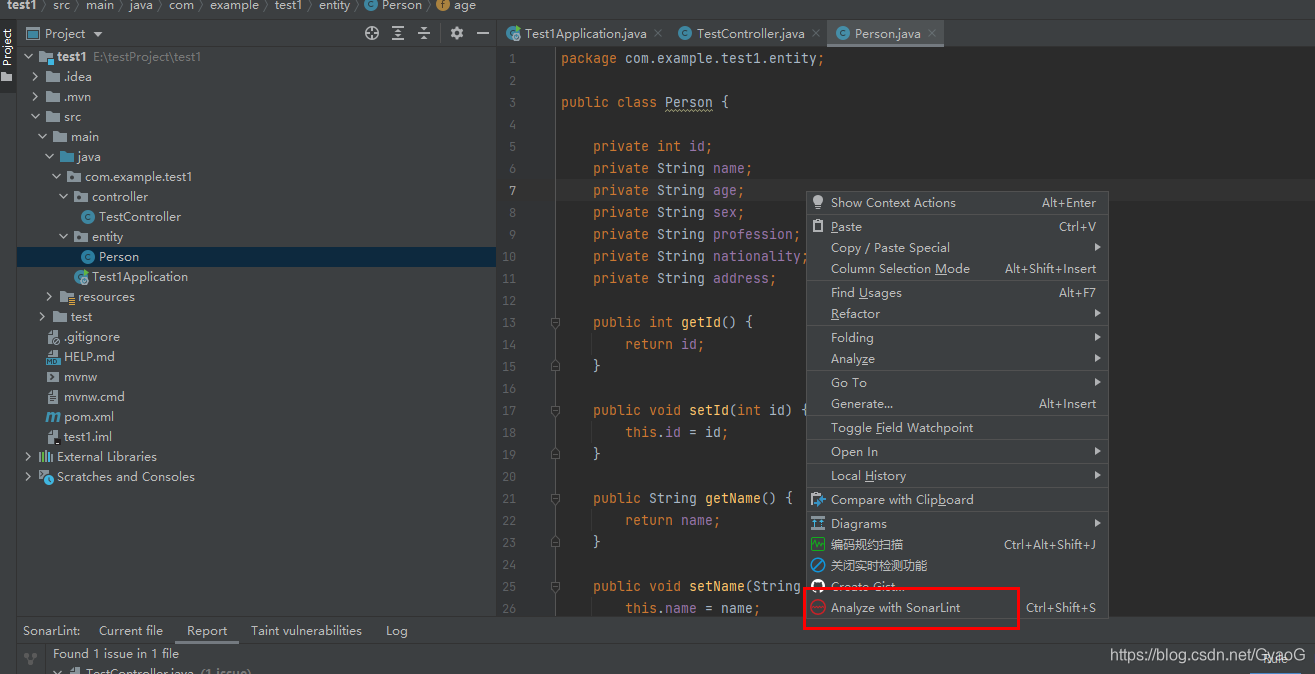Collapse the main folder
1315x674 pixels.
(43, 137)
